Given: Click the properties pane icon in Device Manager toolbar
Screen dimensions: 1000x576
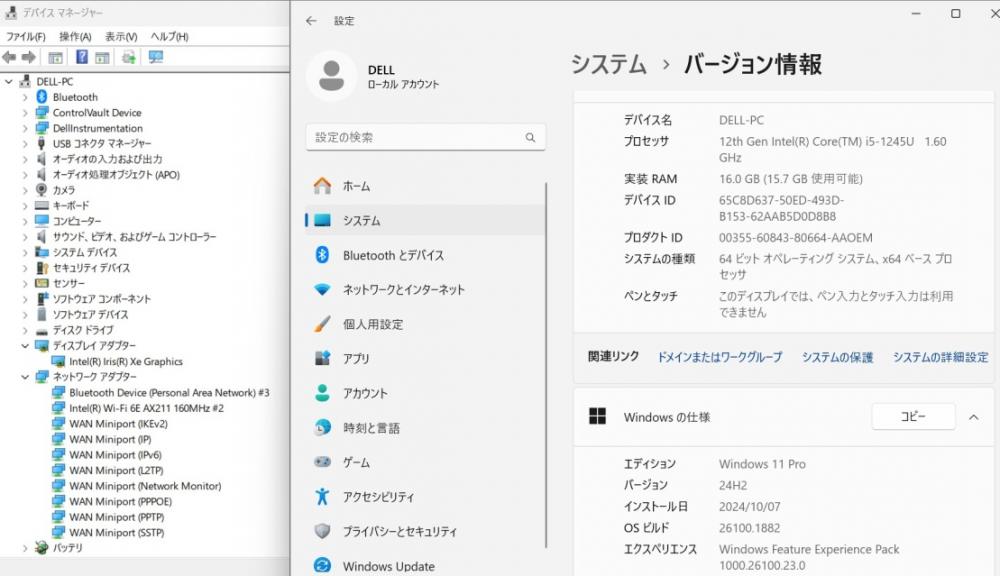Looking at the screenshot, I should tap(102, 57).
